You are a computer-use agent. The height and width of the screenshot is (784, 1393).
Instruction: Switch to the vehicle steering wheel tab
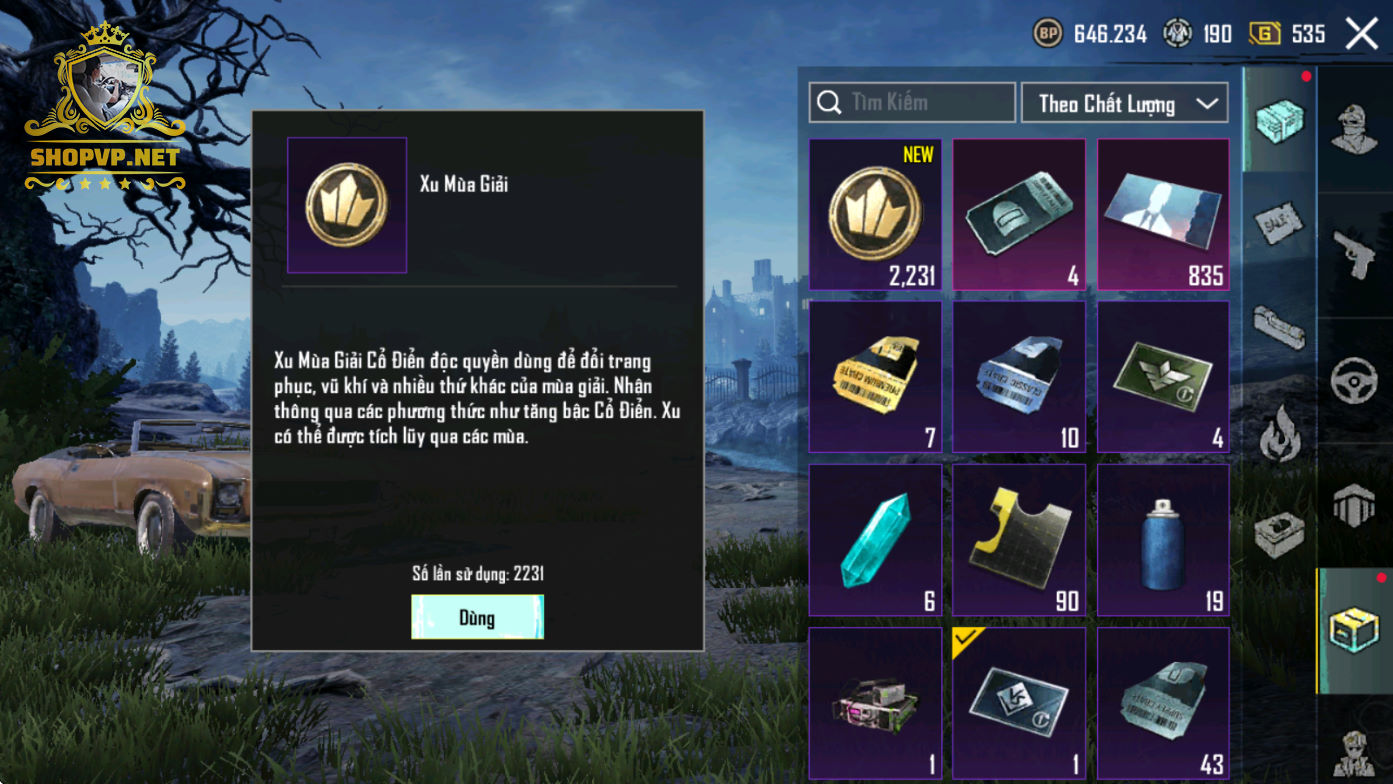click(x=1355, y=380)
